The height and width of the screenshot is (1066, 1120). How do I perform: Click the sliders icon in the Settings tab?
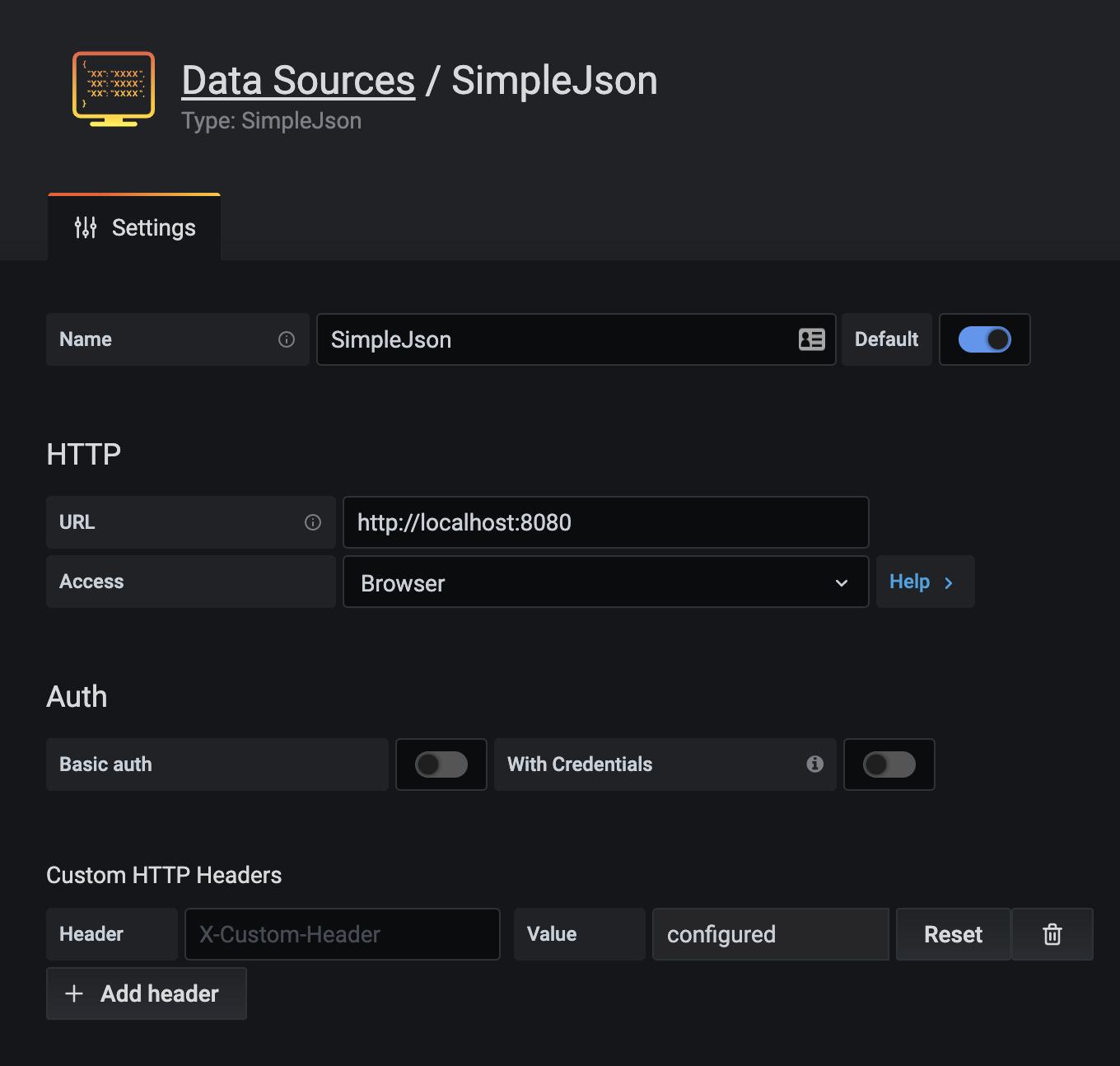pyautogui.click(x=86, y=227)
